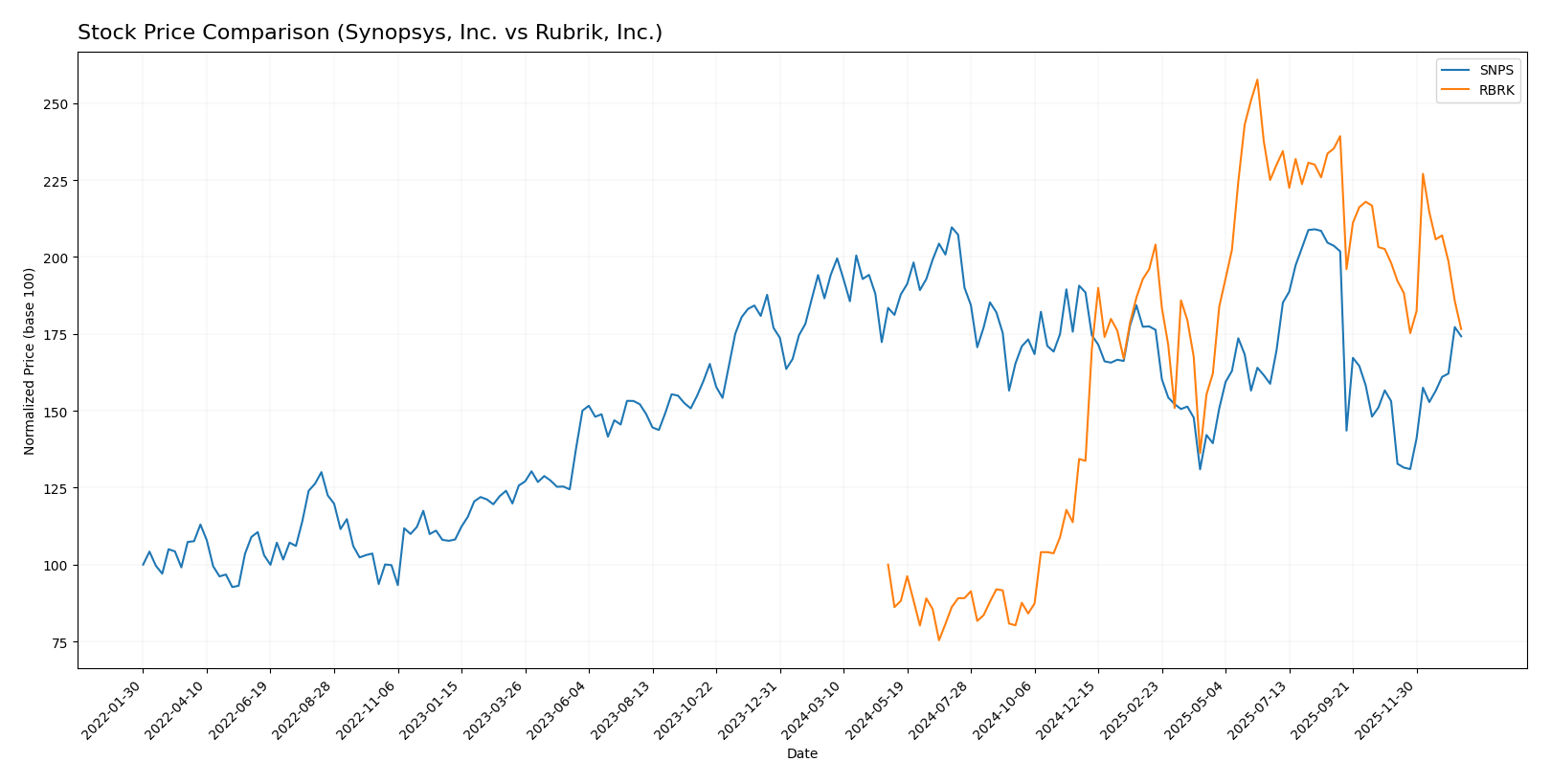
Task: Click the SNPS line peak near 210 in mid-2024
Action: coord(952,227)
